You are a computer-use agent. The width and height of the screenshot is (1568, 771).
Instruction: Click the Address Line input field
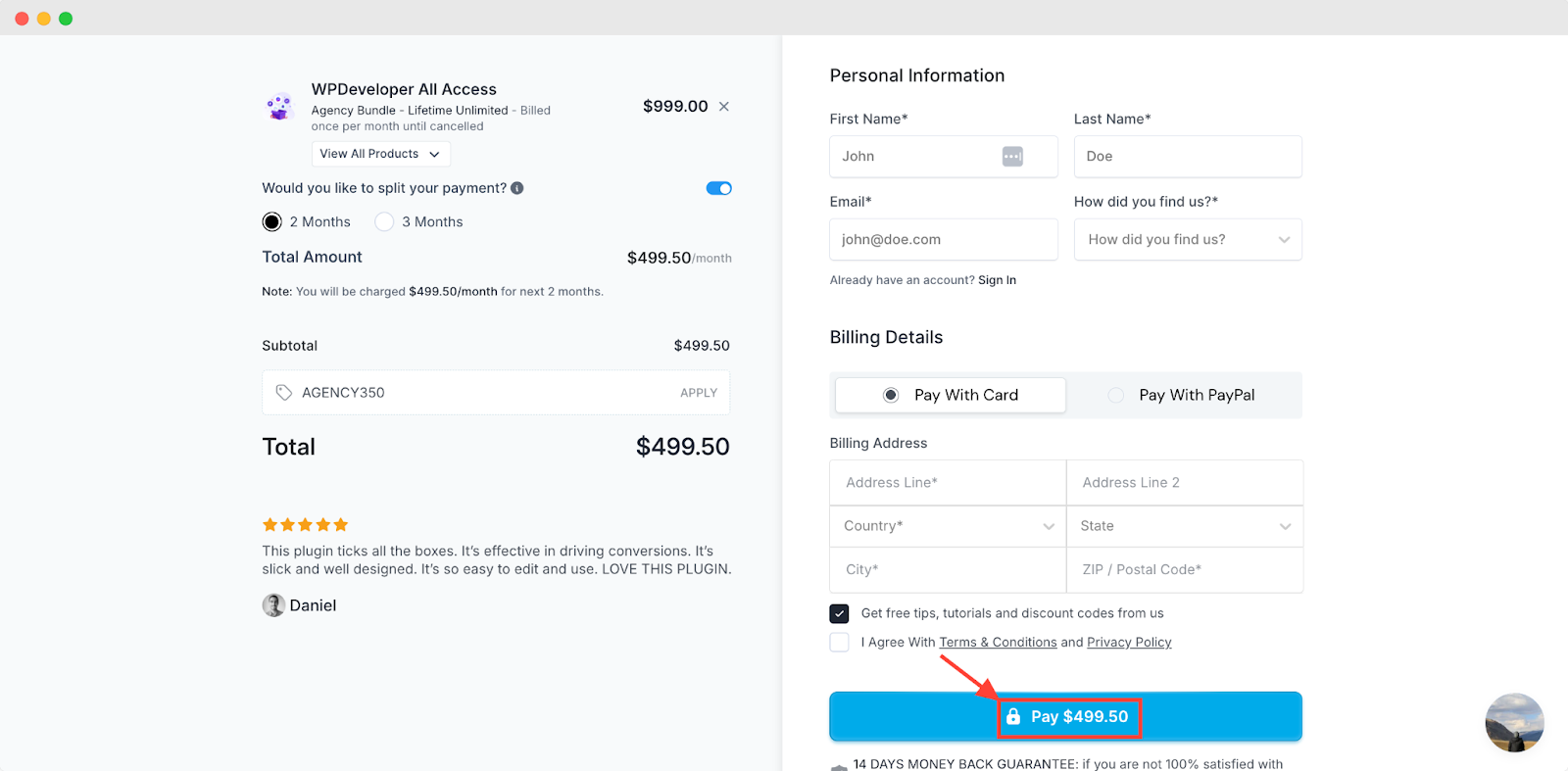click(x=948, y=483)
